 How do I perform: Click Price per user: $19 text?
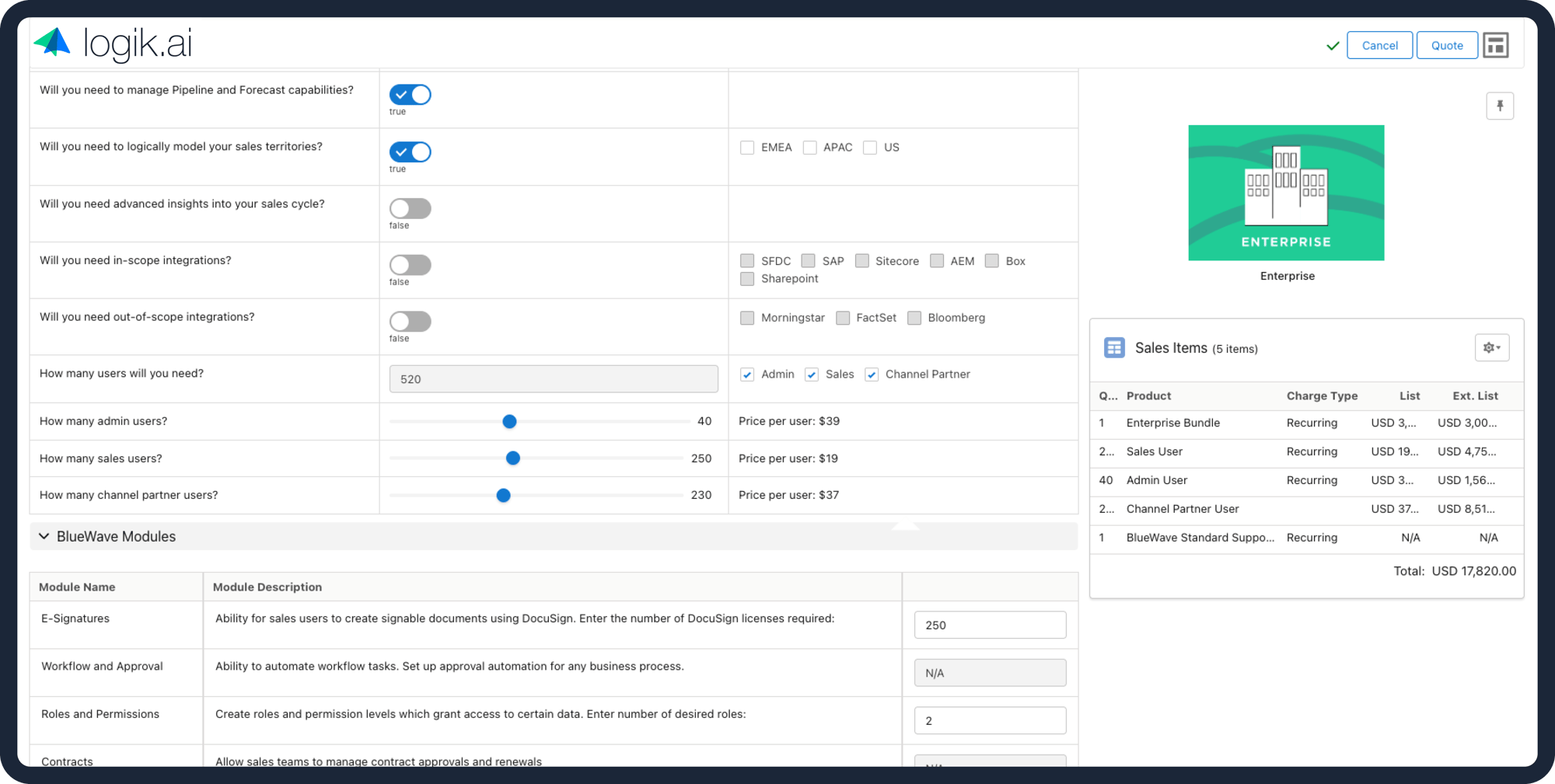788,458
